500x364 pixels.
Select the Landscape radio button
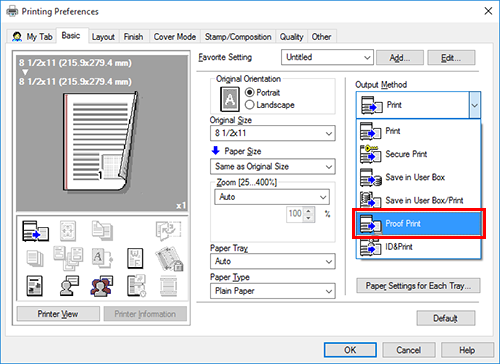(249, 105)
